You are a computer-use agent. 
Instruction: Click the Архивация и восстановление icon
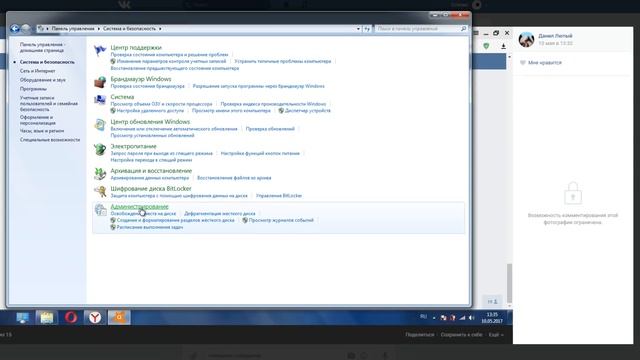[100, 174]
